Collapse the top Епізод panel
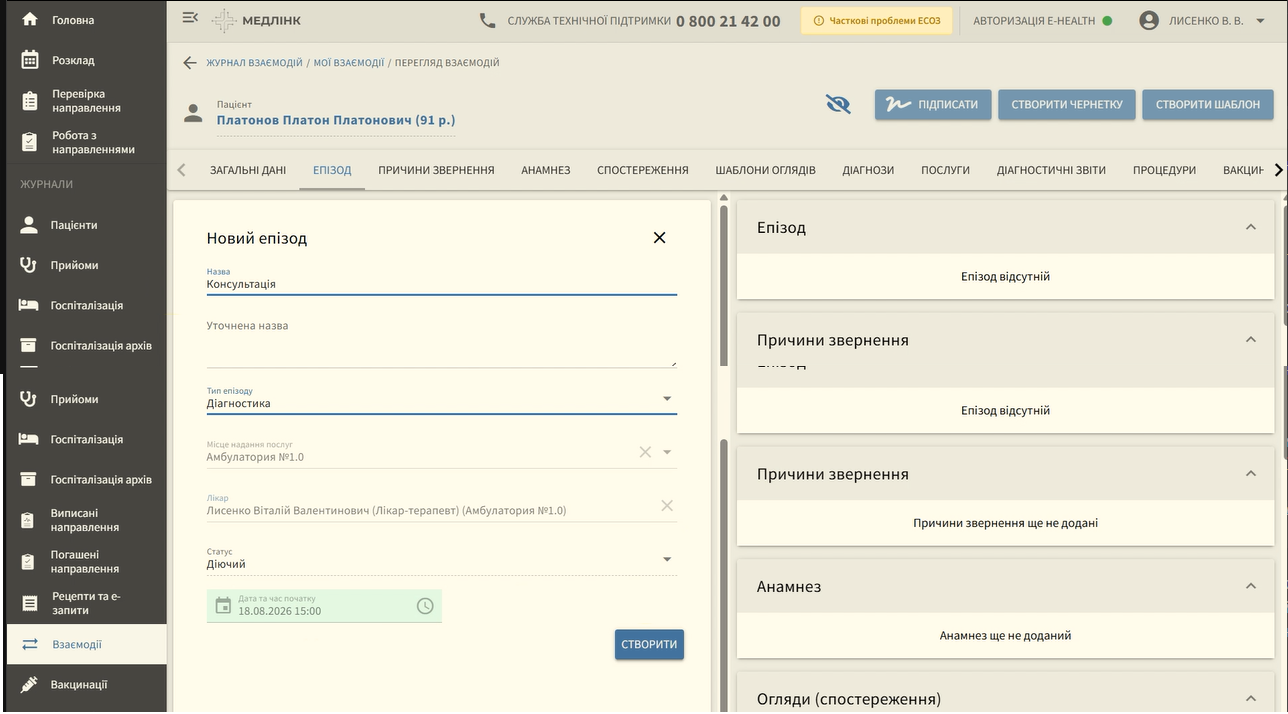1288x714 pixels. 1250,227
